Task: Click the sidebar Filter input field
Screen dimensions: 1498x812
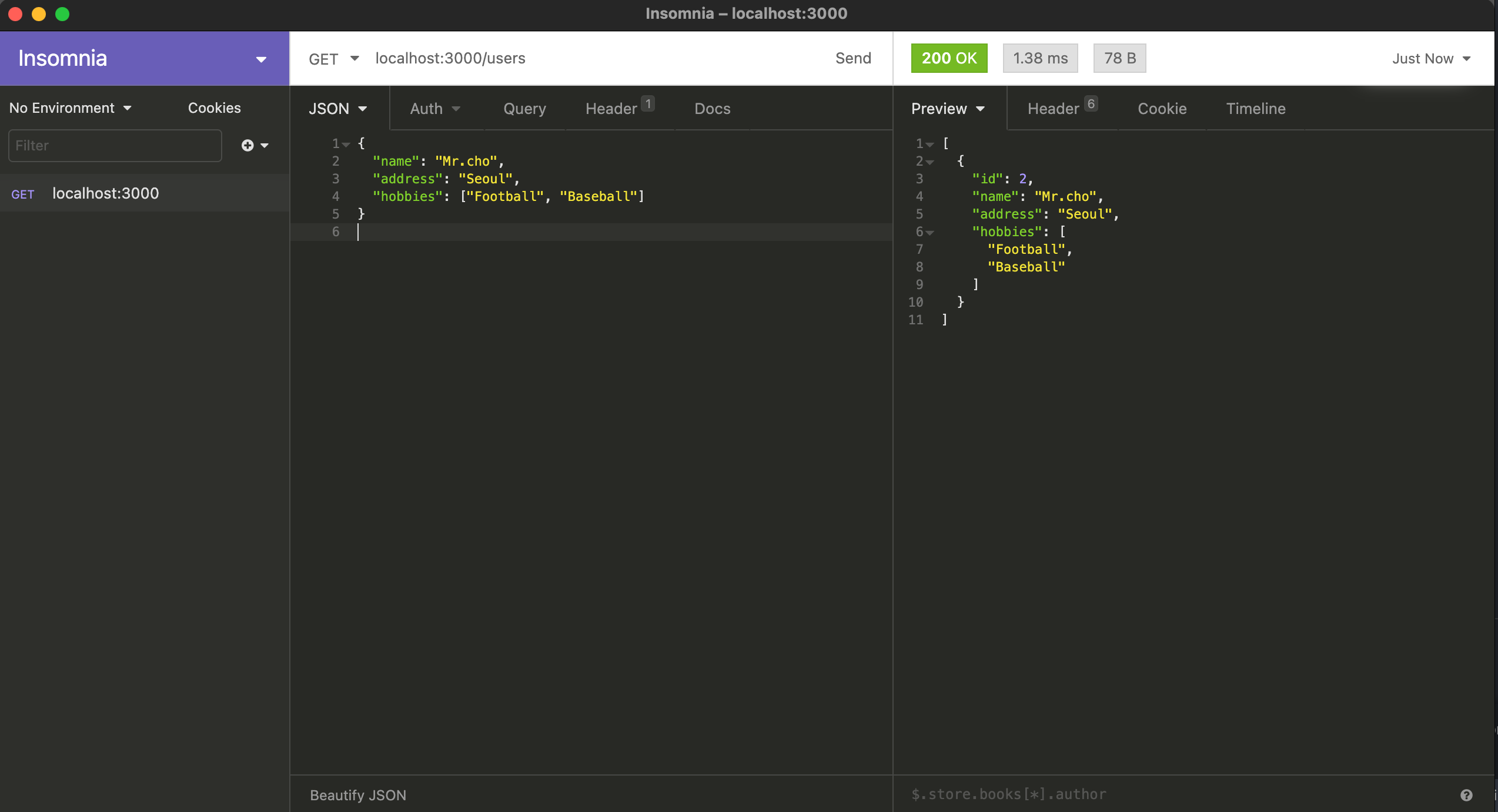Action: pos(115,146)
